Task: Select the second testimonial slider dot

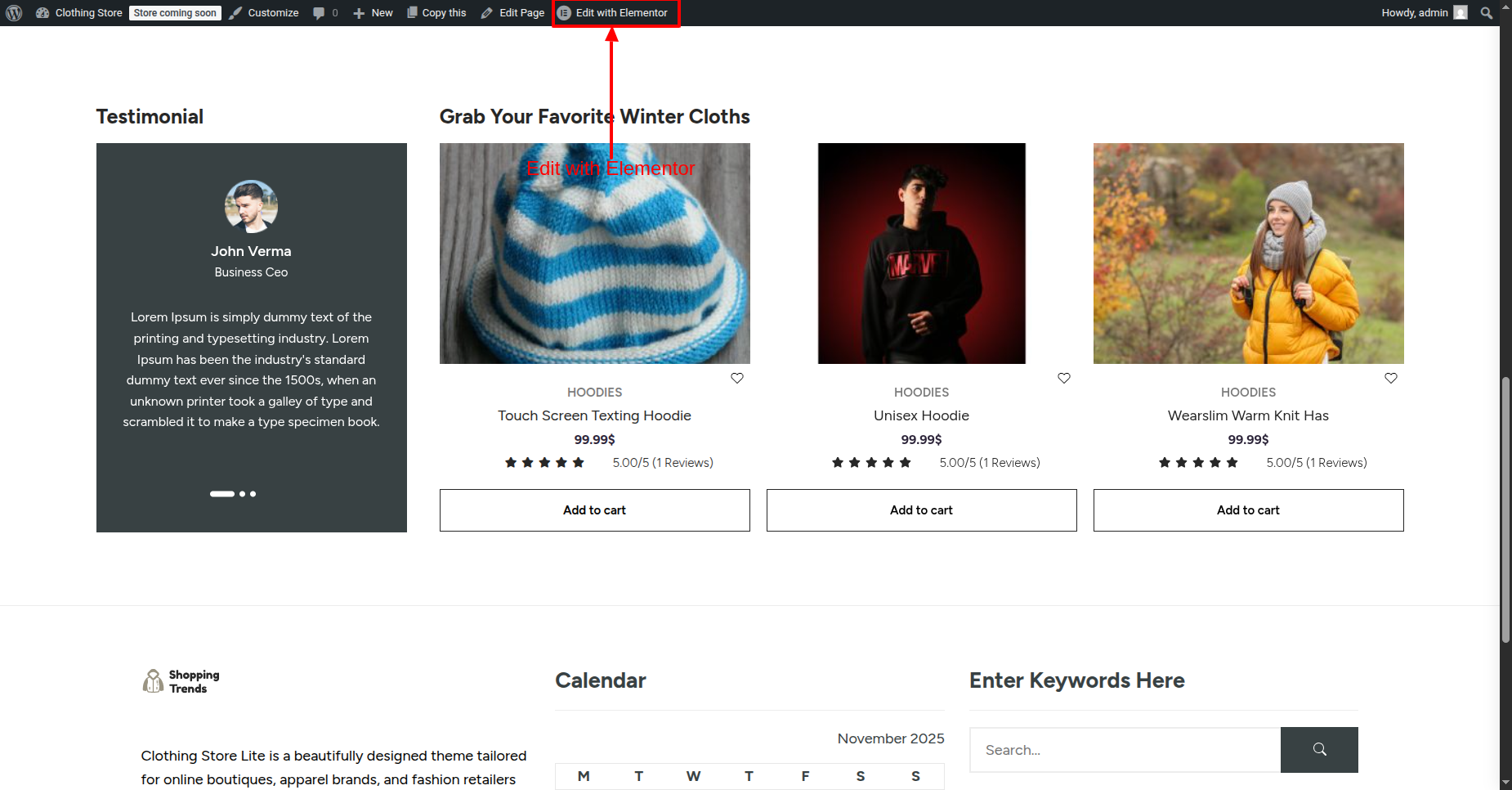Action: (x=243, y=494)
